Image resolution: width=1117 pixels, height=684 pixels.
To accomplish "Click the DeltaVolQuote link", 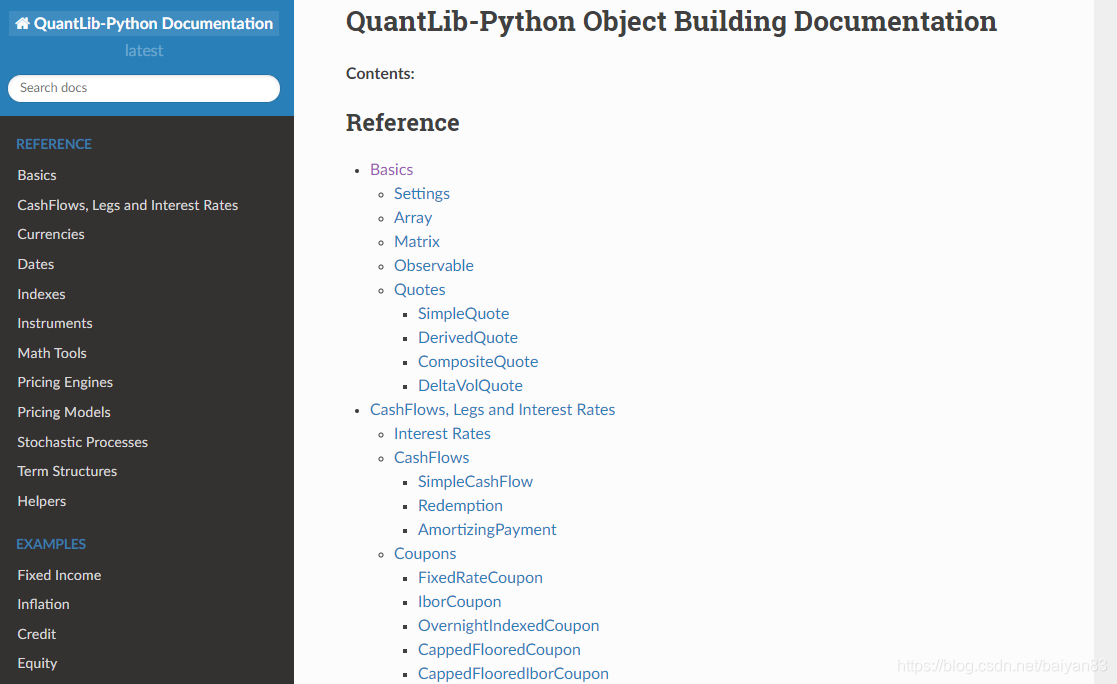I will point(470,385).
